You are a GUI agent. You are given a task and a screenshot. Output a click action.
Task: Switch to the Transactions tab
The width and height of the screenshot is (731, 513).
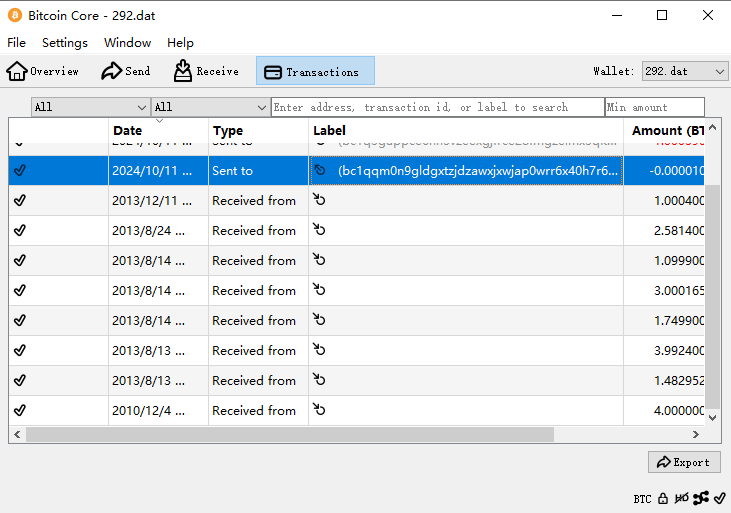315,71
